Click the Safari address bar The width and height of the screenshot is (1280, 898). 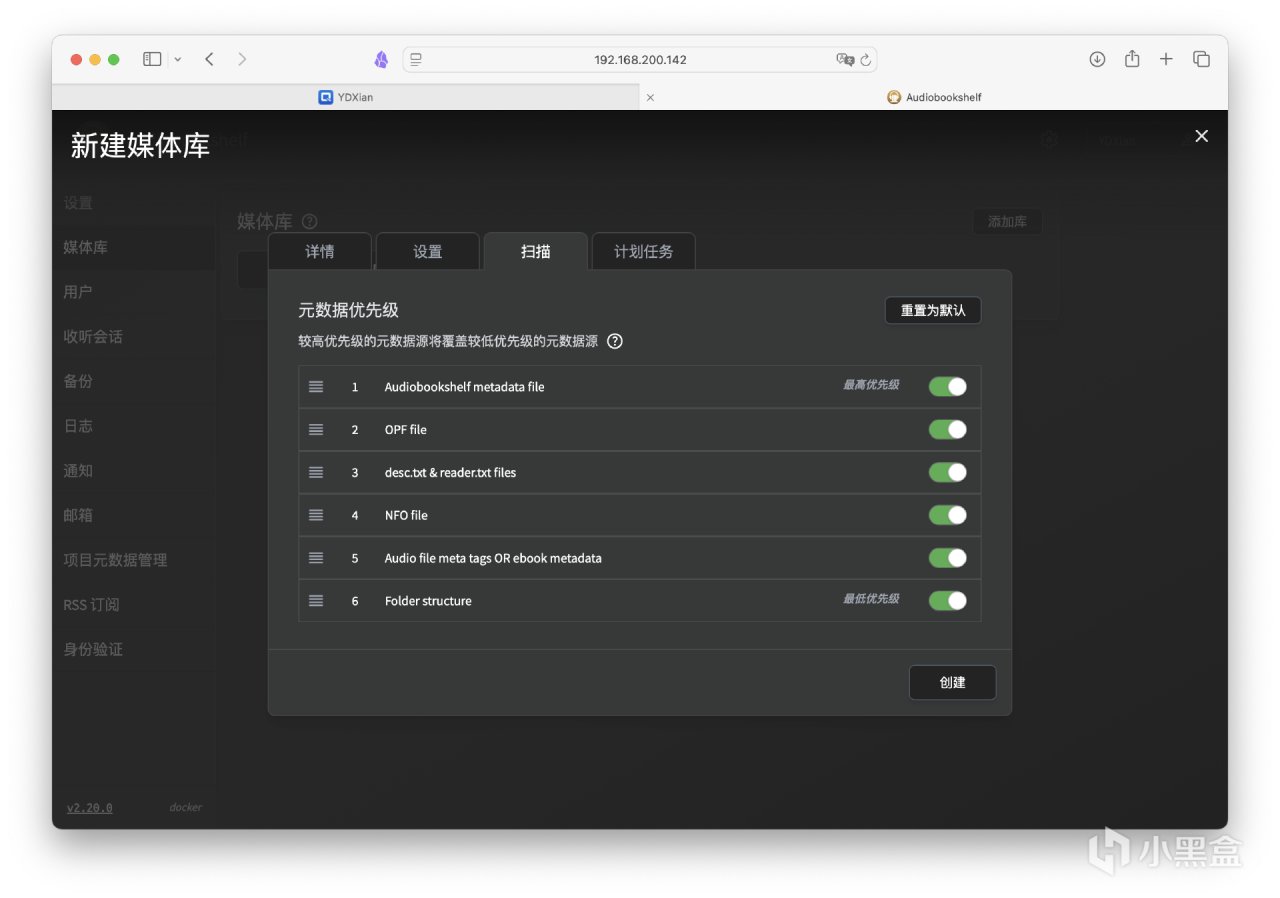pos(641,59)
